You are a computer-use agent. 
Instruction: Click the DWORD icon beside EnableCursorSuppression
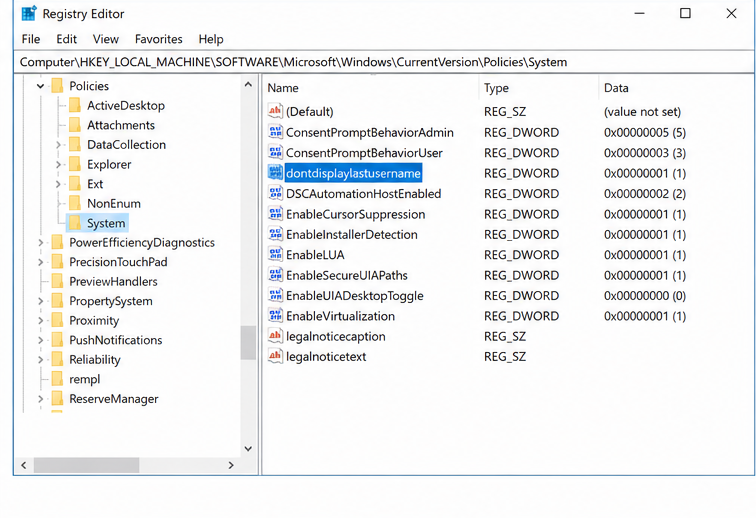tap(275, 214)
